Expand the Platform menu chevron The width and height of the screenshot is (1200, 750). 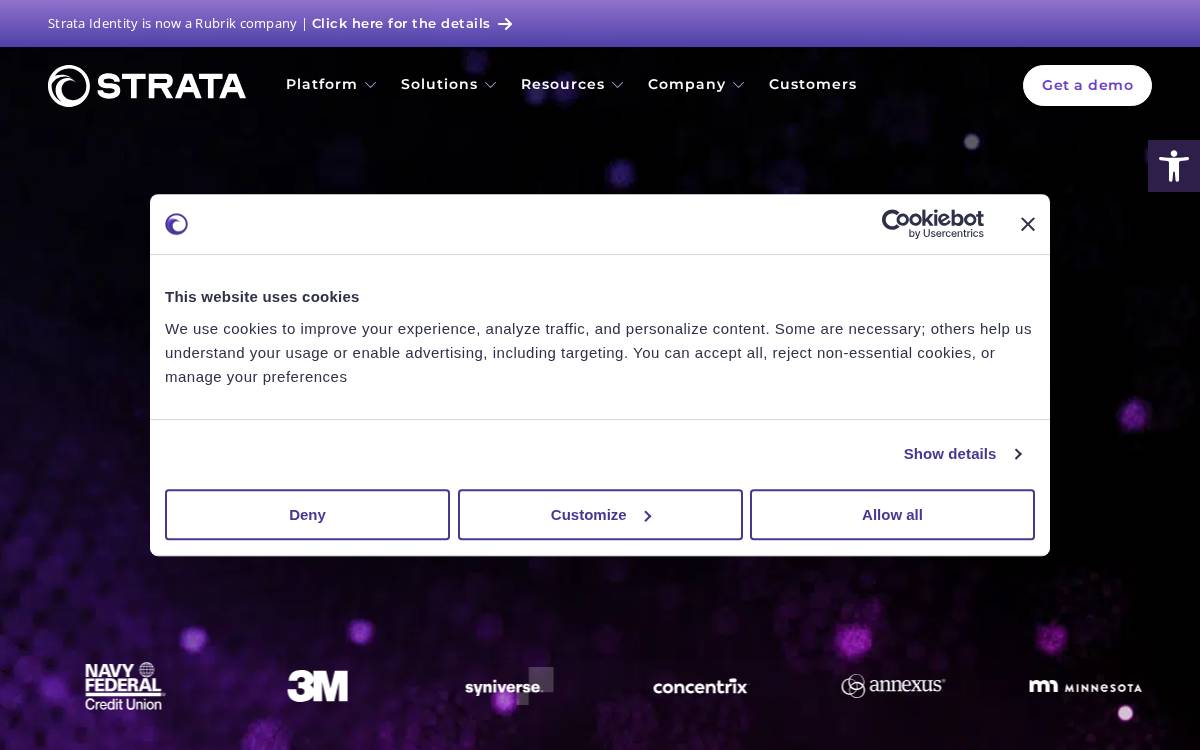371,85
